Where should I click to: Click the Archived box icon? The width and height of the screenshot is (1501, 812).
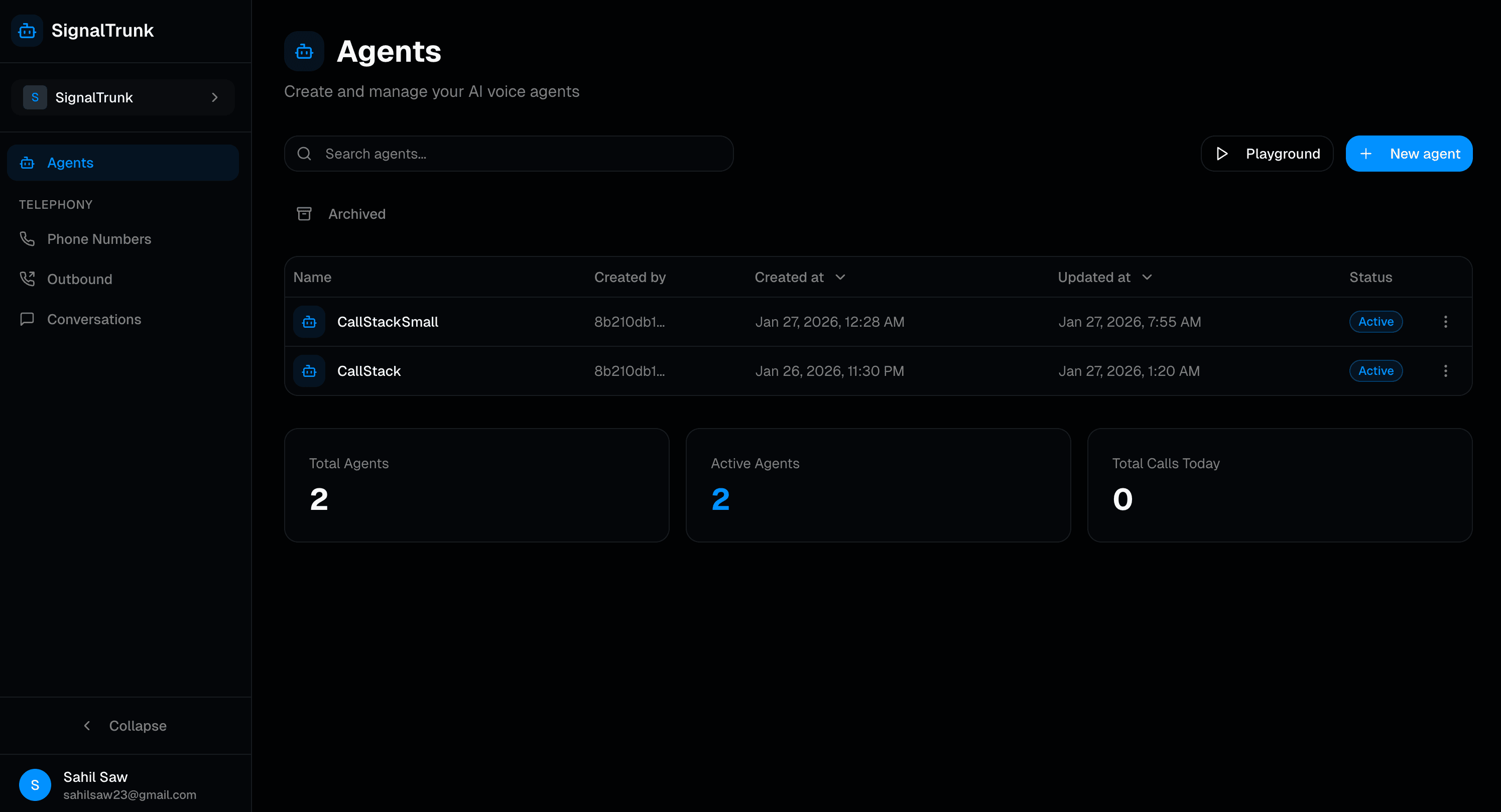tap(304, 213)
